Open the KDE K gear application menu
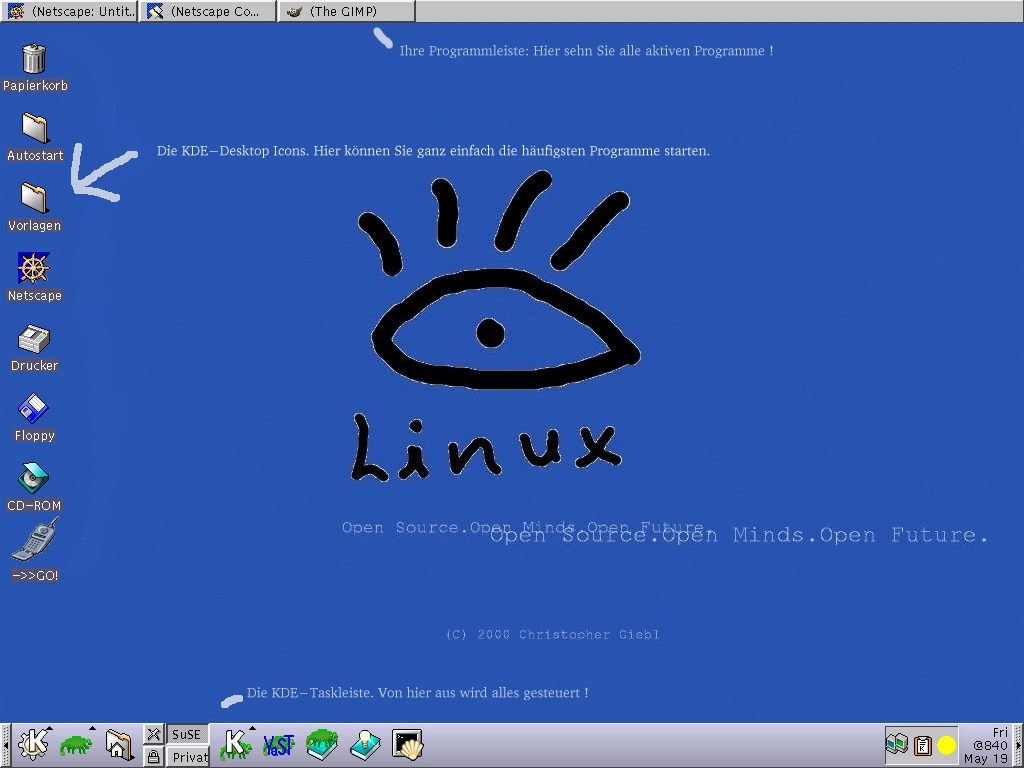Screen dimensions: 1024x768 coord(34,744)
